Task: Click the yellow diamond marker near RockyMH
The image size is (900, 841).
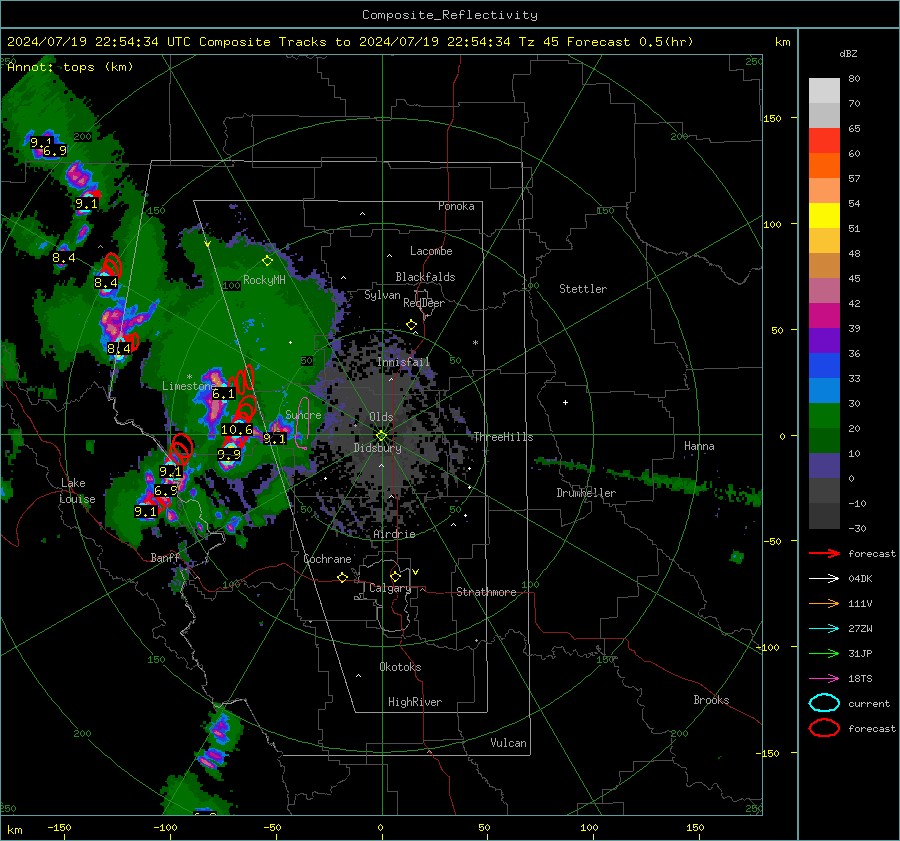Action: click(x=267, y=261)
